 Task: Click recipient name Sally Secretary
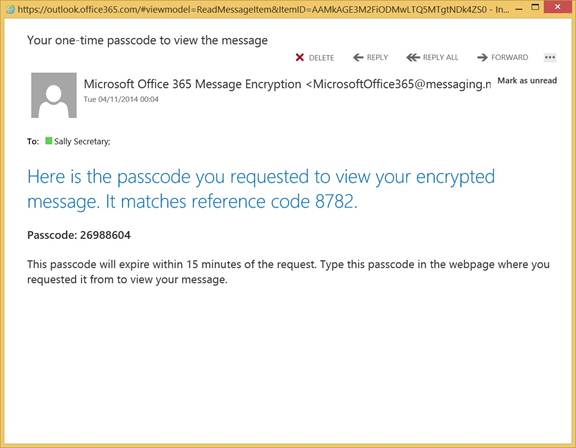tap(82, 141)
